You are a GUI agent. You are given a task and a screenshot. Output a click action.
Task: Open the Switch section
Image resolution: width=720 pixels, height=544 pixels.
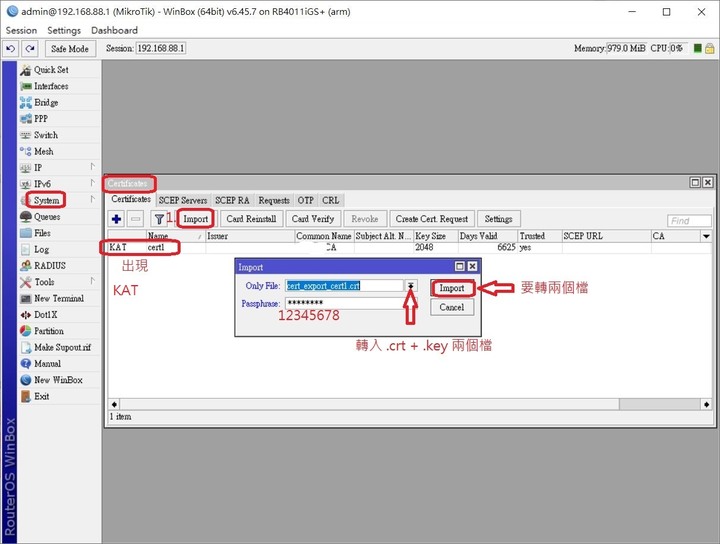45,135
